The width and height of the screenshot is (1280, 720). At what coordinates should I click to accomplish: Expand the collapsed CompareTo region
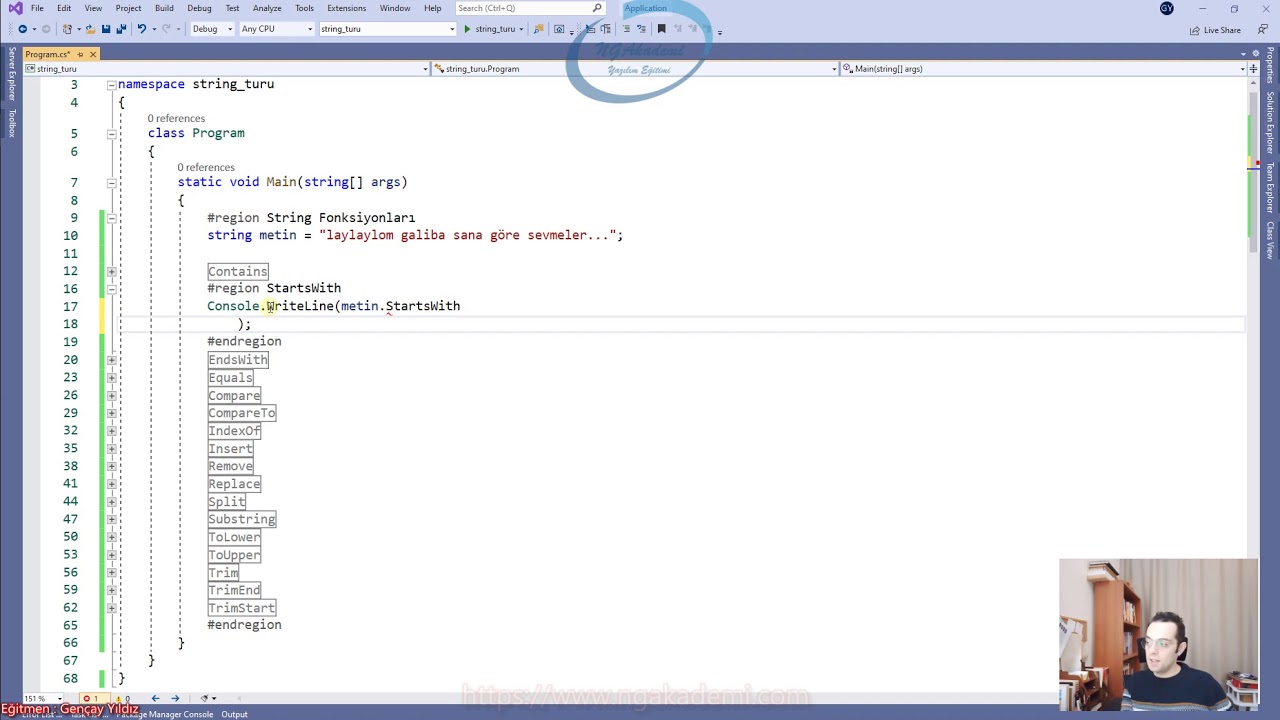111,413
